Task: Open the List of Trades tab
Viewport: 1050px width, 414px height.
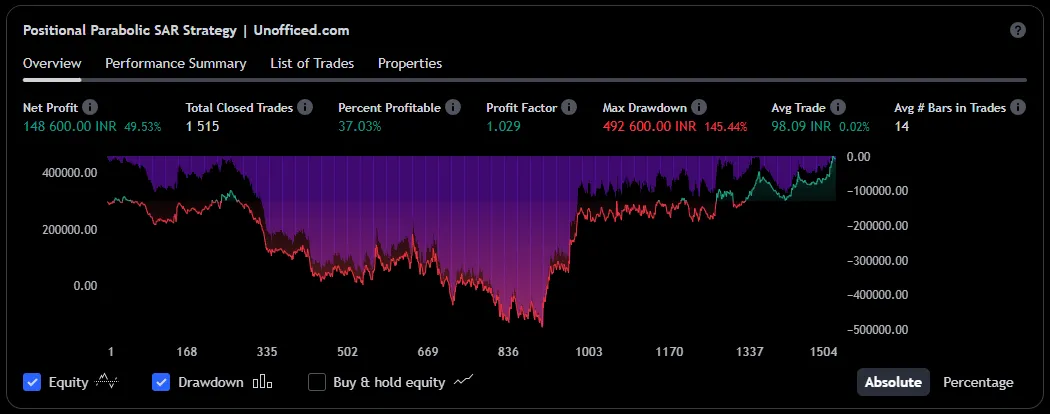Action: pyautogui.click(x=312, y=63)
